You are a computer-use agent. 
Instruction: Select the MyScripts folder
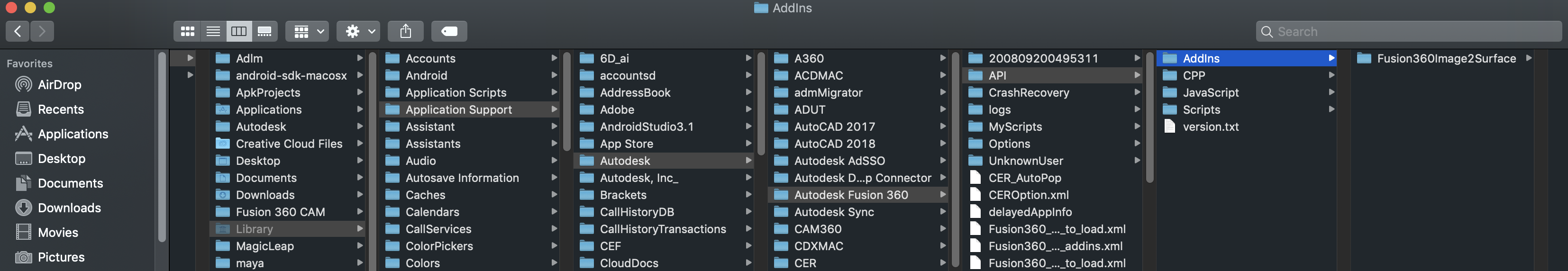click(1052, 126)
